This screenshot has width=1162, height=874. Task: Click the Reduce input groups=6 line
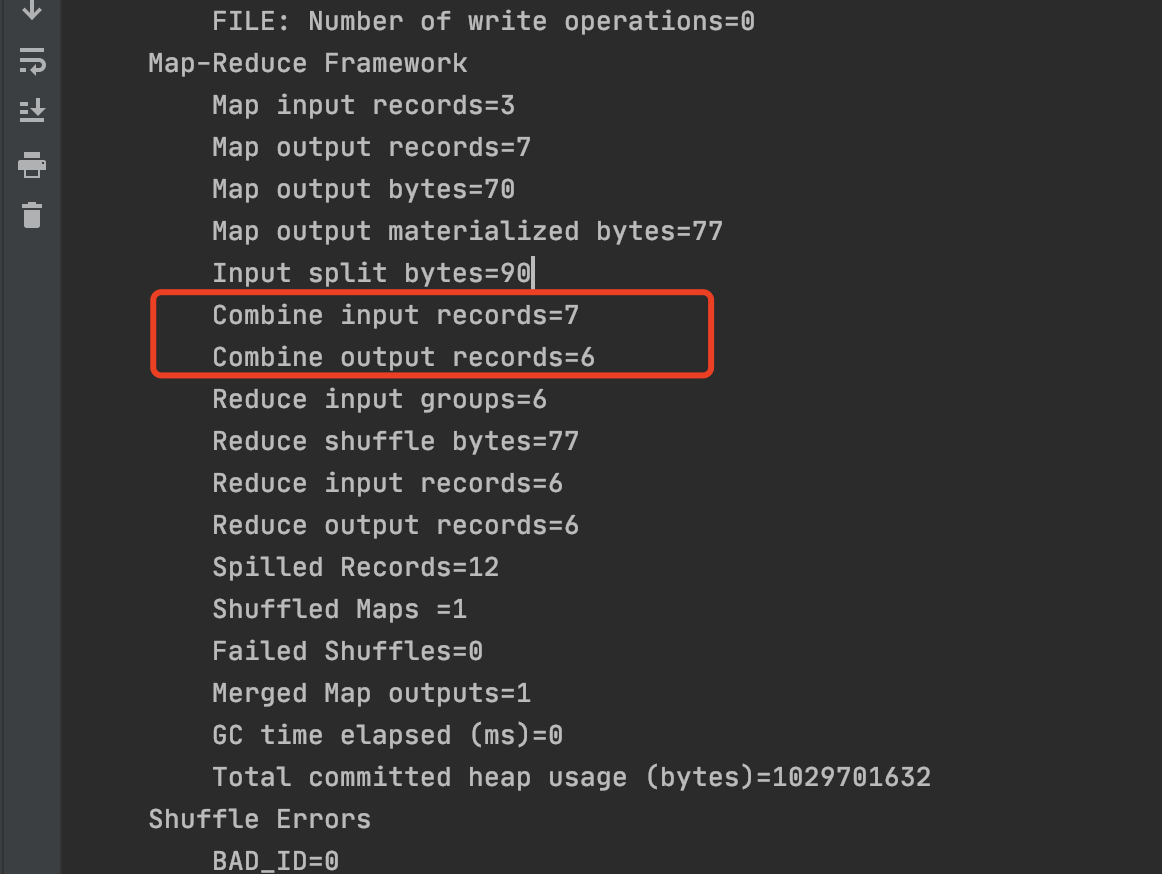click(x=379, y=400)
